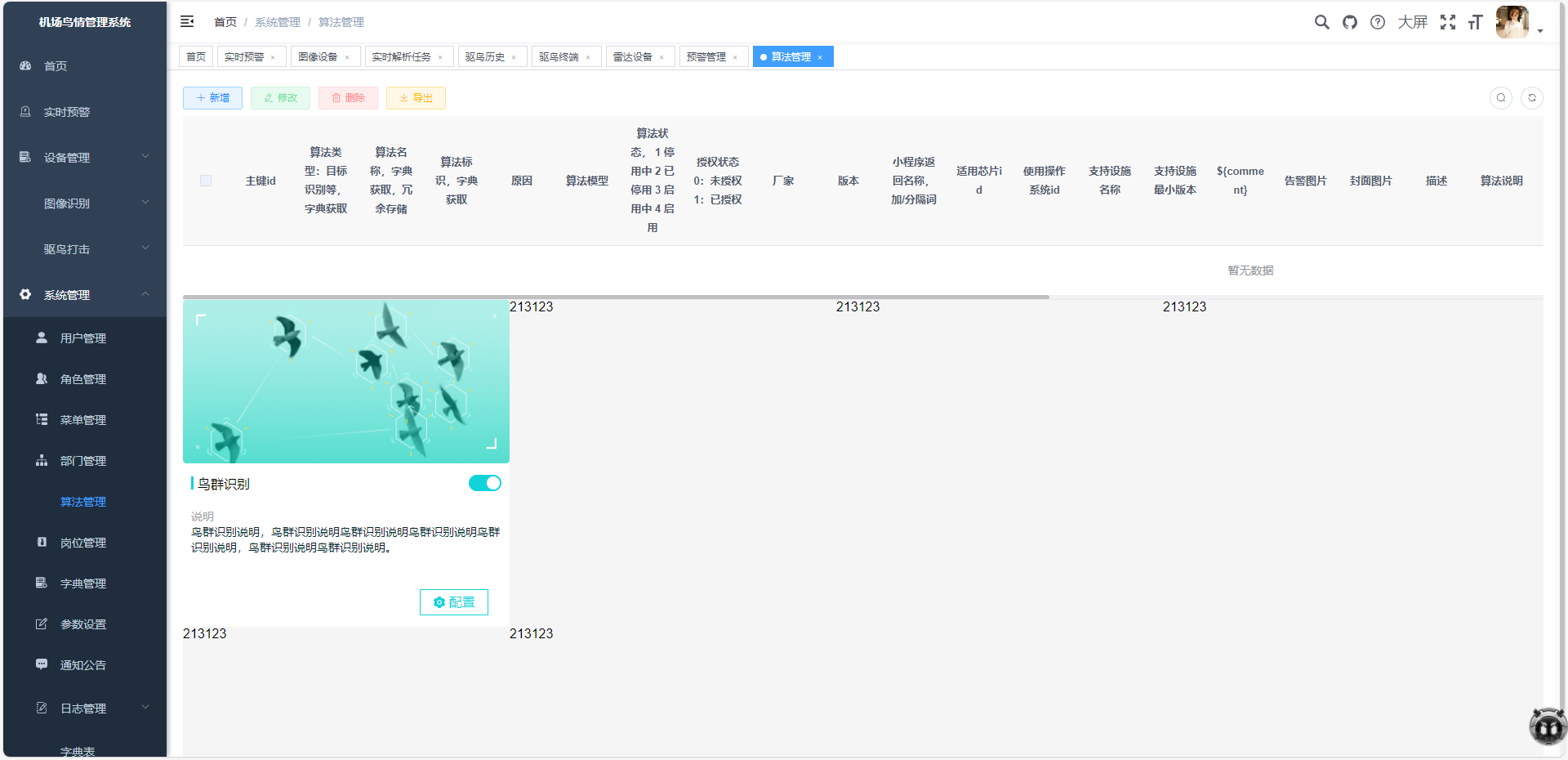Open the help question mark icon
The height and width of the screenshot is (760, 1568).
point(1378,22)
